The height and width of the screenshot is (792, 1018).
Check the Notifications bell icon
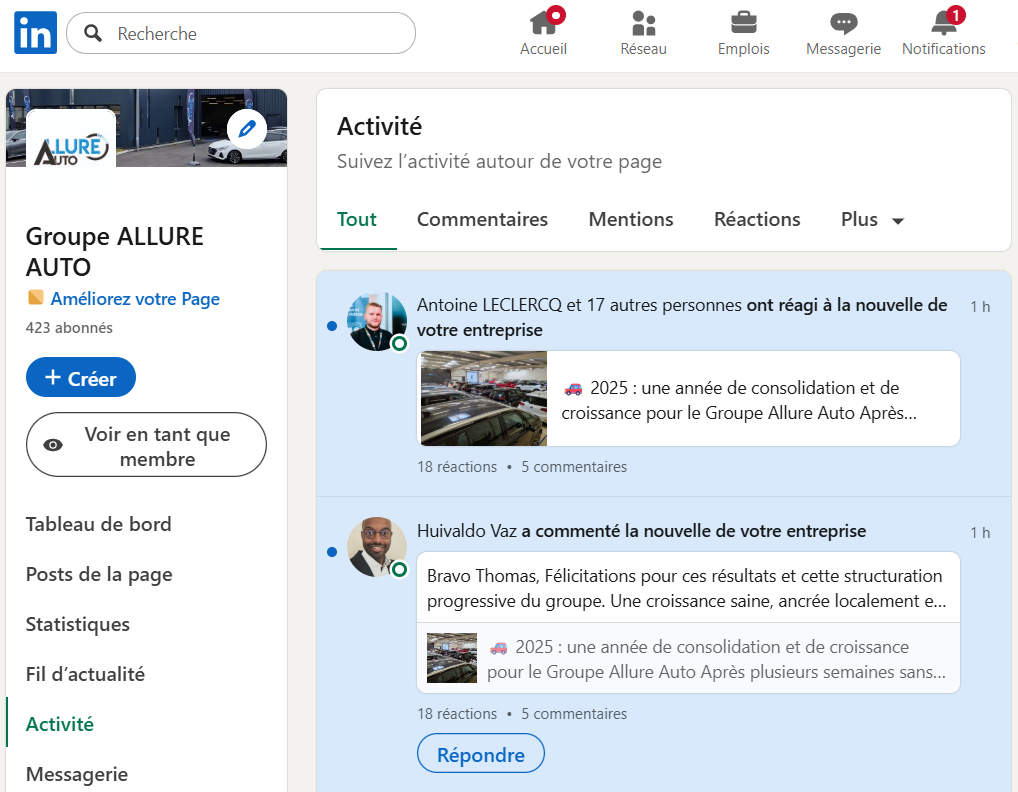tap(943, 23)
